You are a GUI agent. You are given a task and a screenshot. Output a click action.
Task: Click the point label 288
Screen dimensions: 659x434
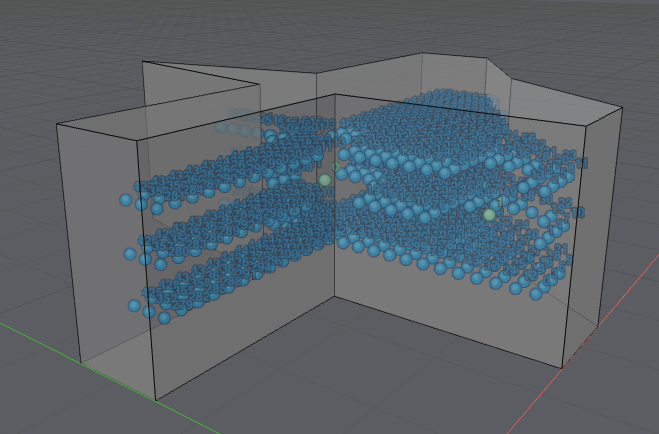tap(230, 281)
